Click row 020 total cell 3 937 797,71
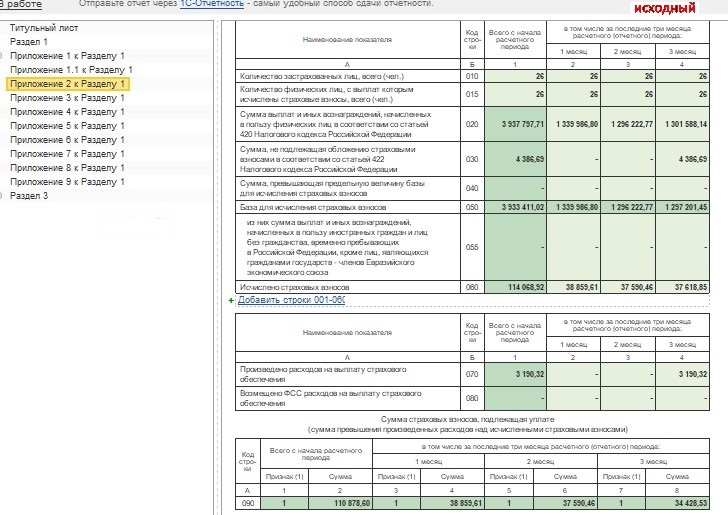Viewport: 728px width, 515px height. point(515,124)
